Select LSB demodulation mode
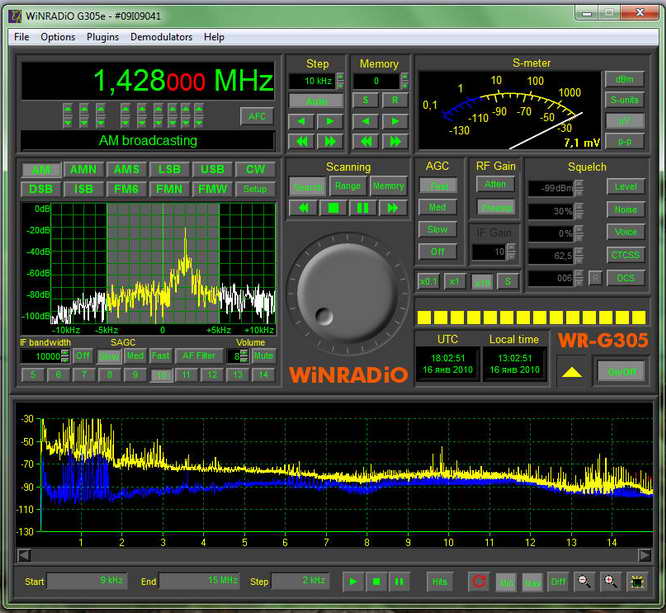The image size is (666, 613). coord(169,170)
